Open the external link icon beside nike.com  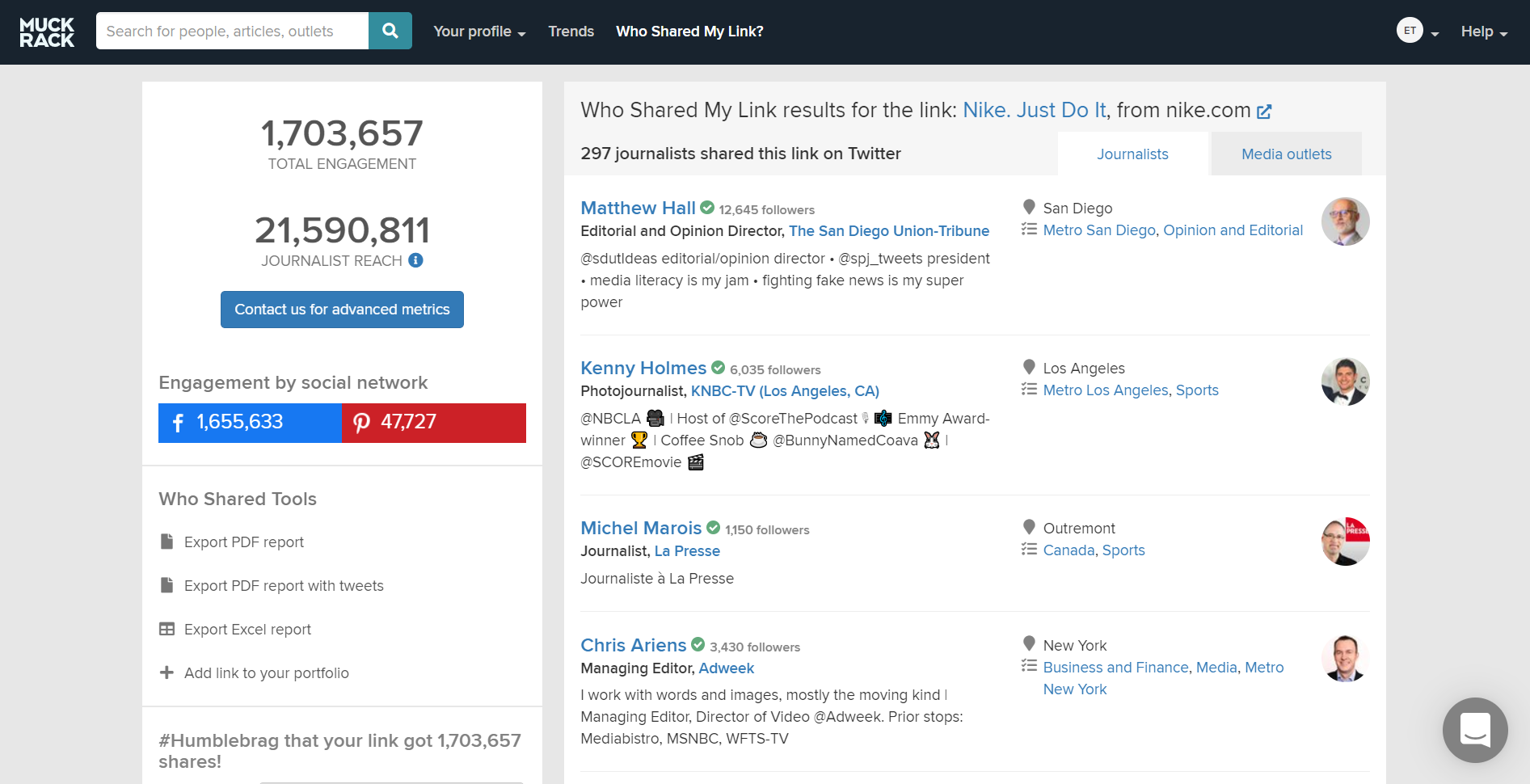click(1264, 112)
